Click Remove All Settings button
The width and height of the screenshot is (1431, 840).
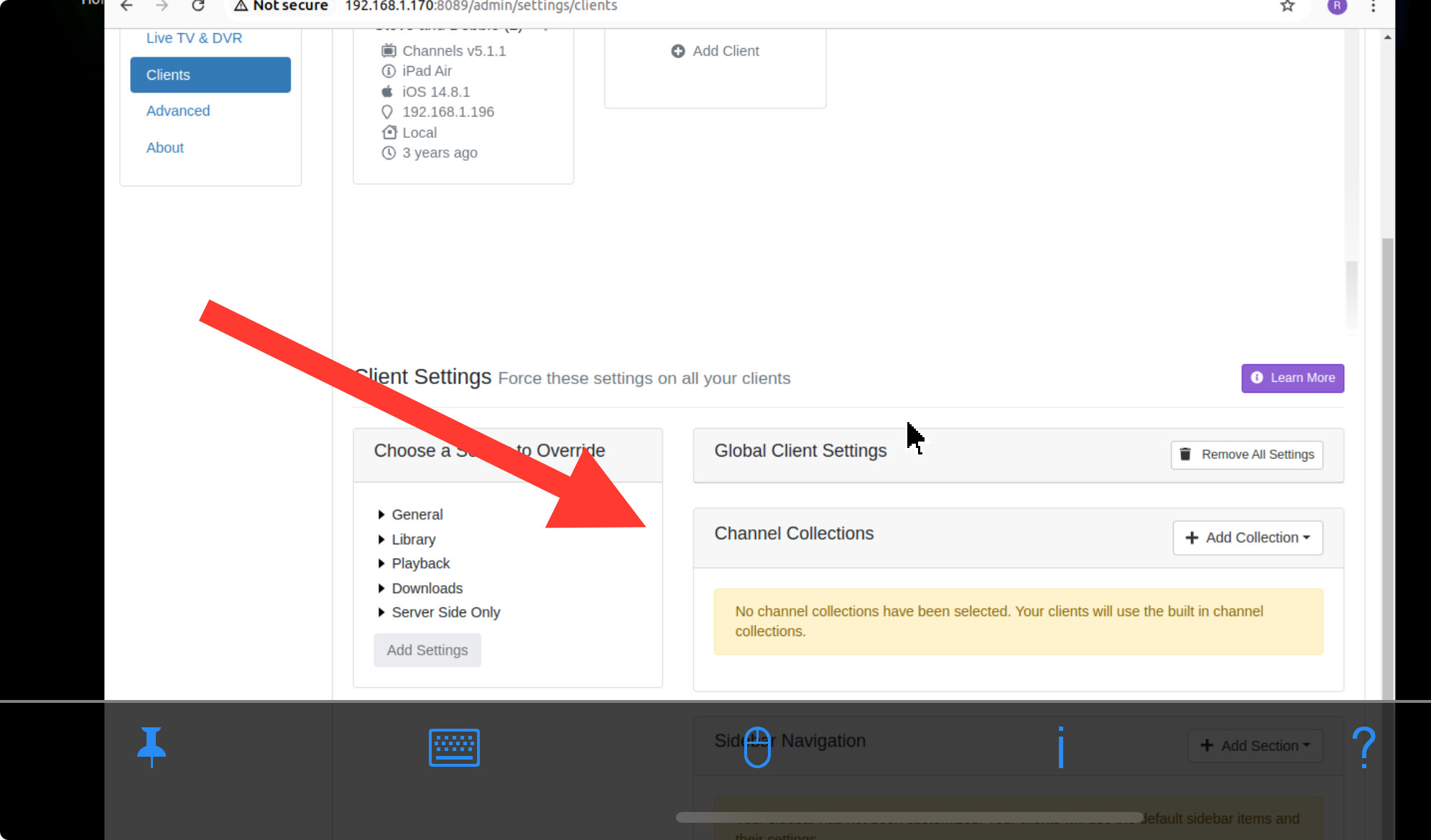1247,454
